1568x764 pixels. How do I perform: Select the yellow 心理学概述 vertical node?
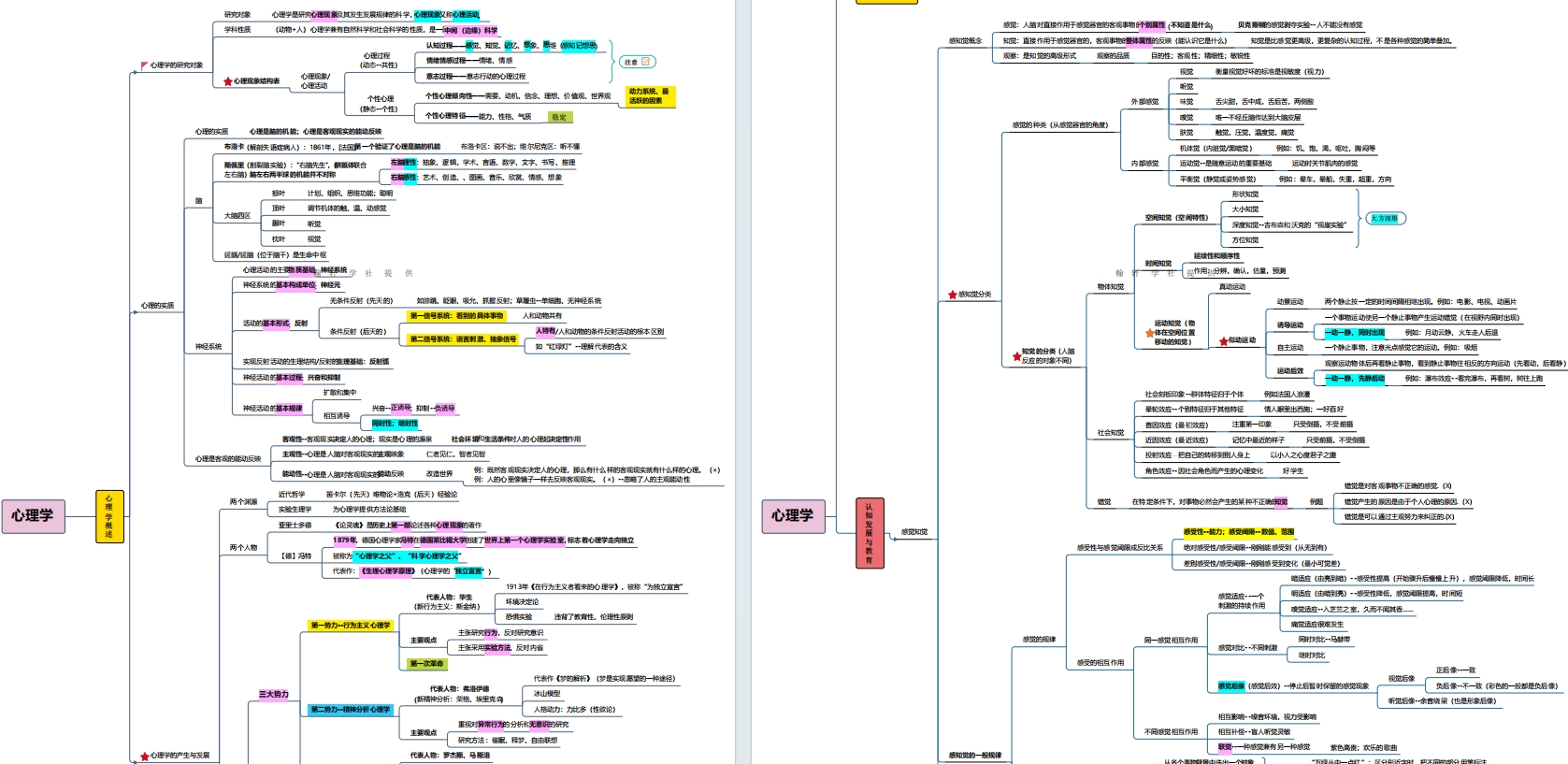[x=109, y=516]
